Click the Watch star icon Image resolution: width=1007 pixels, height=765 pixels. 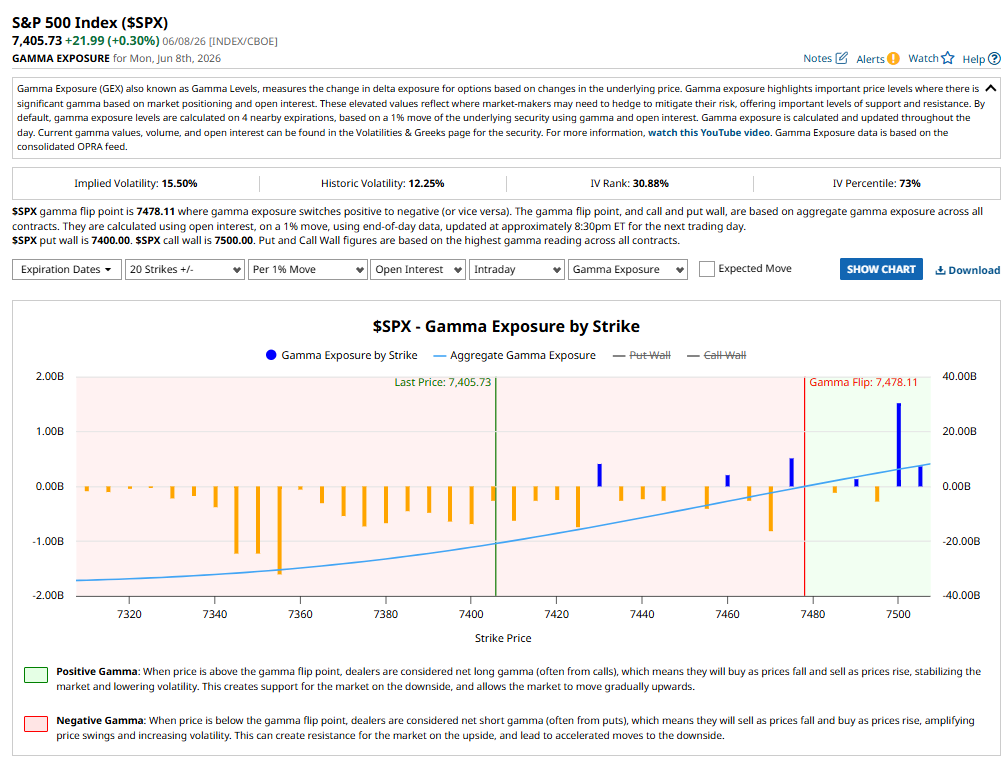point(948,58)
